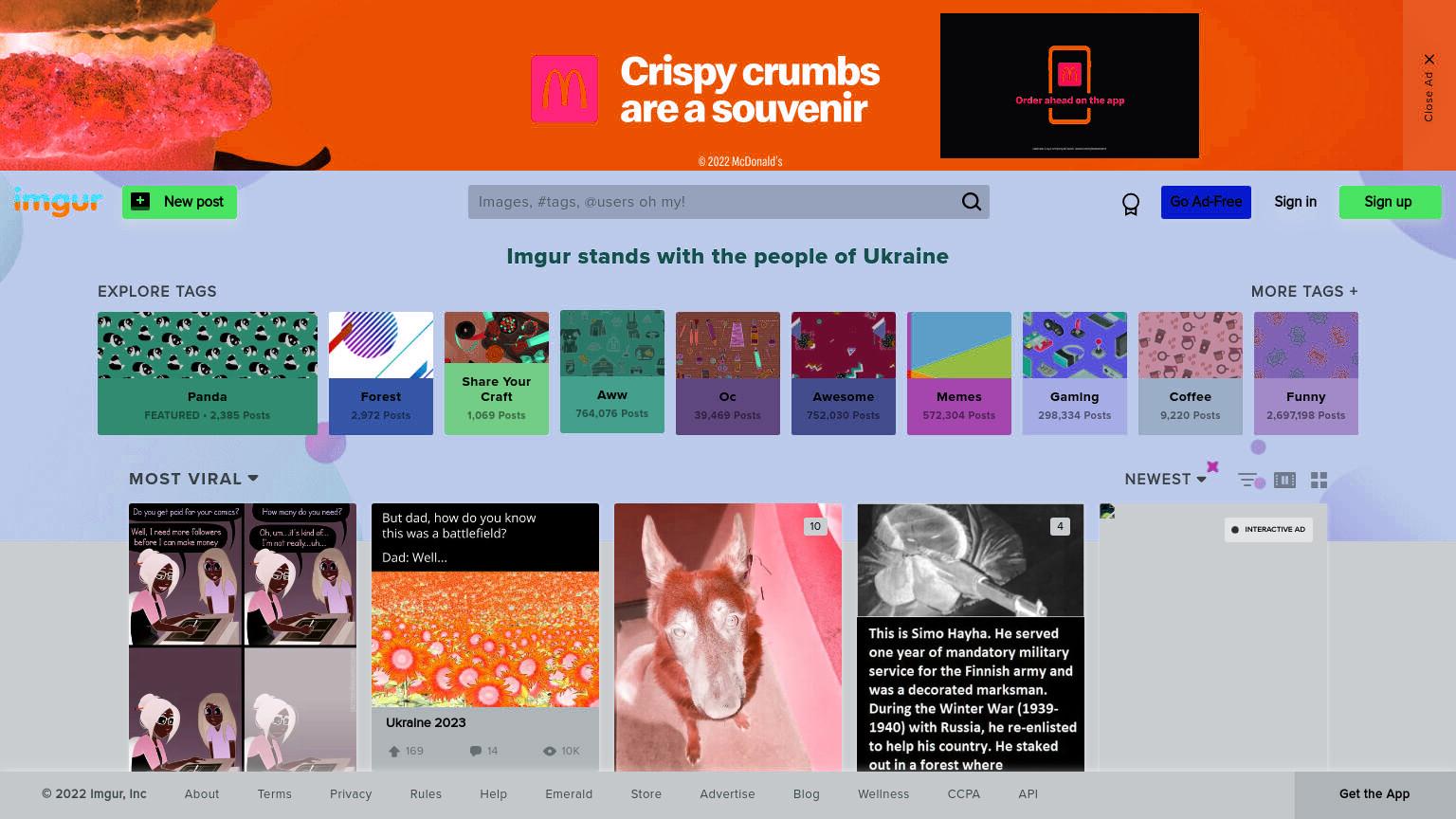This screenshot has width=1456, height=819.
Task: Click the upvote arrow on Ukraine 2023 post
Action: (x=394, y=751)
